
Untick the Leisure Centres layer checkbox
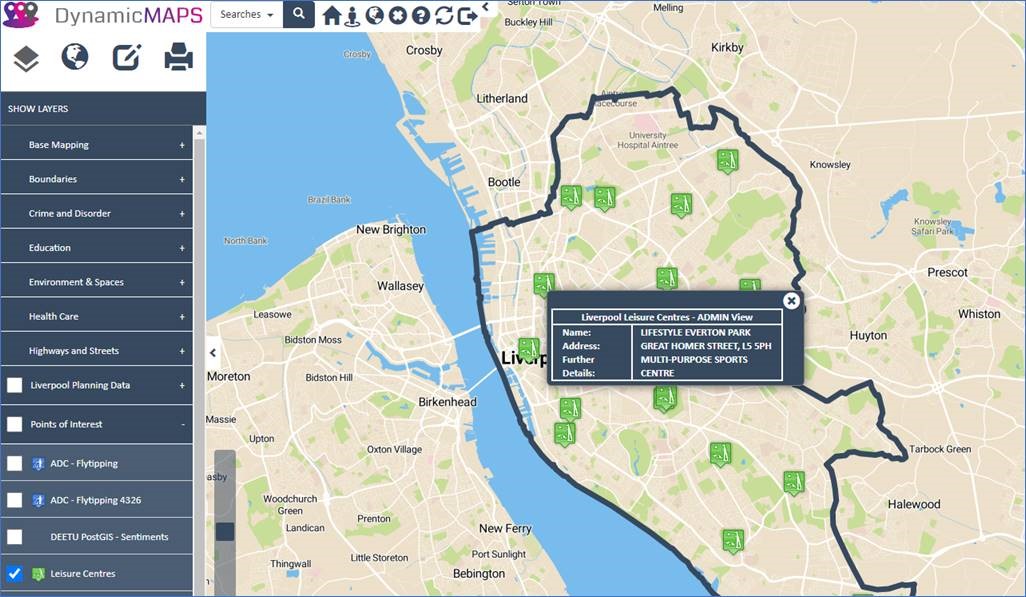tap(14, 574)
